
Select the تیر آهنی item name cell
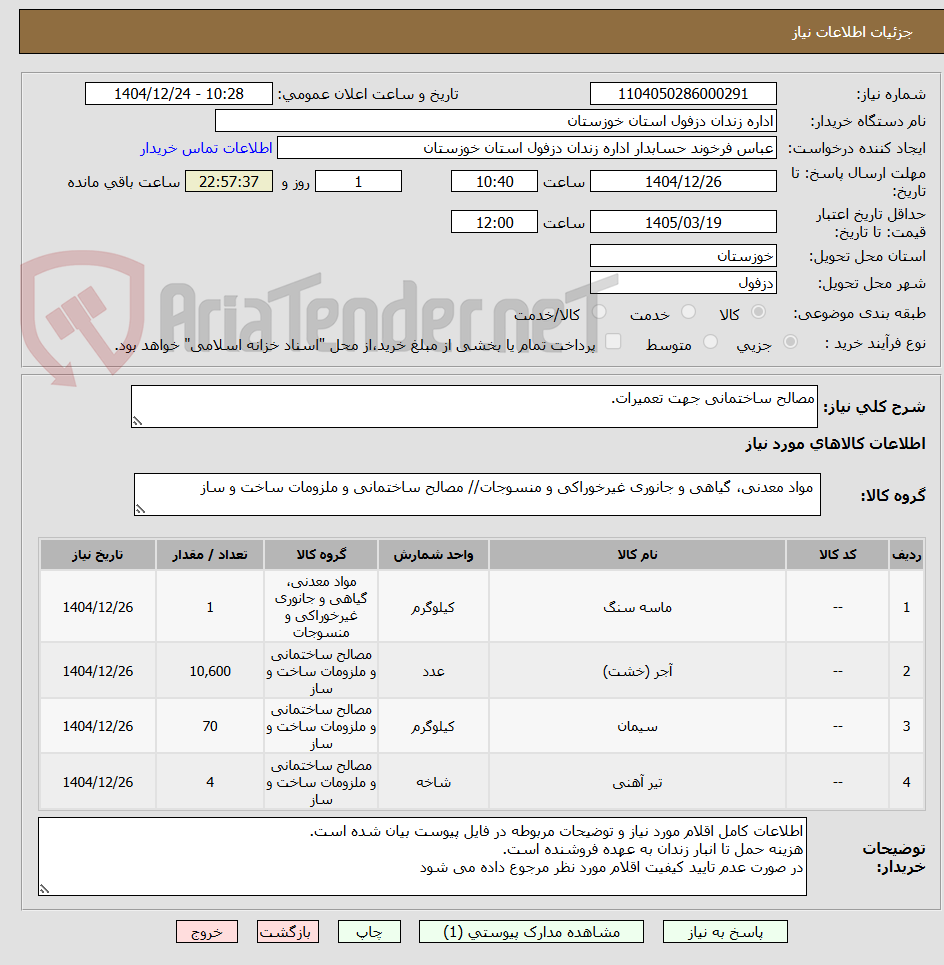click(x=637, y=782)
